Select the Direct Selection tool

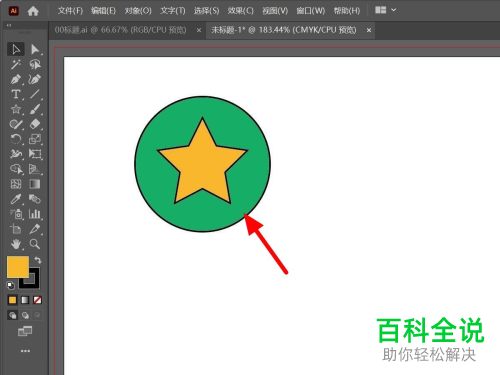[35, 49]
